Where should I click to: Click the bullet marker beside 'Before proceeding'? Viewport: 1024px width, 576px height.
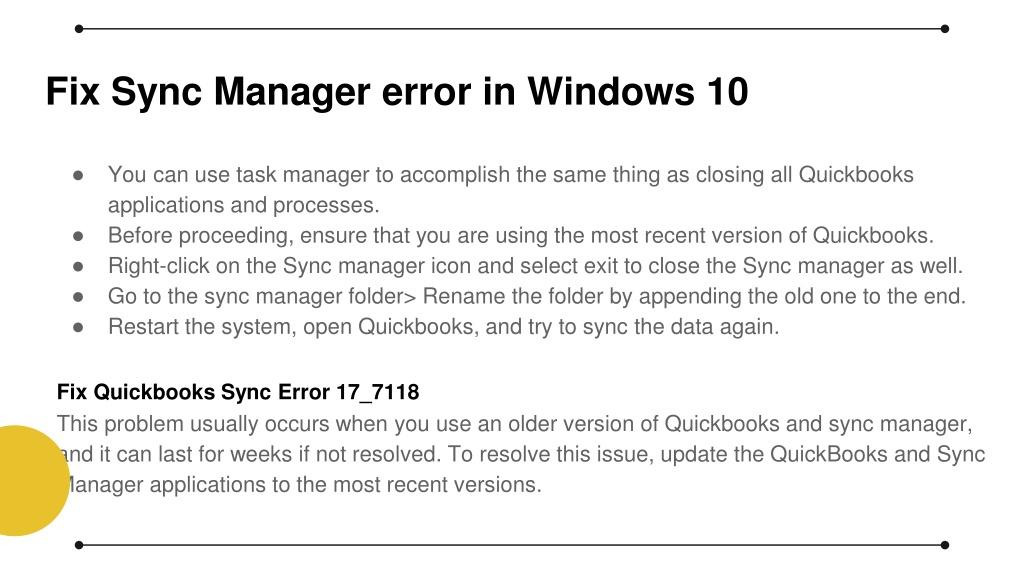click(x=78, y=236)
